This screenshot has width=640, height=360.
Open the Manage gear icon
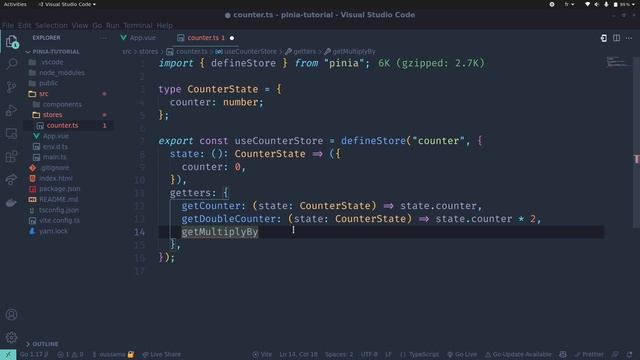(11, 337)
